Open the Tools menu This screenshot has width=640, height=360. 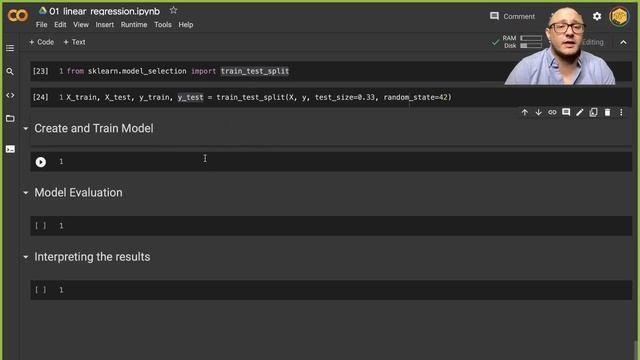[163, 25]
